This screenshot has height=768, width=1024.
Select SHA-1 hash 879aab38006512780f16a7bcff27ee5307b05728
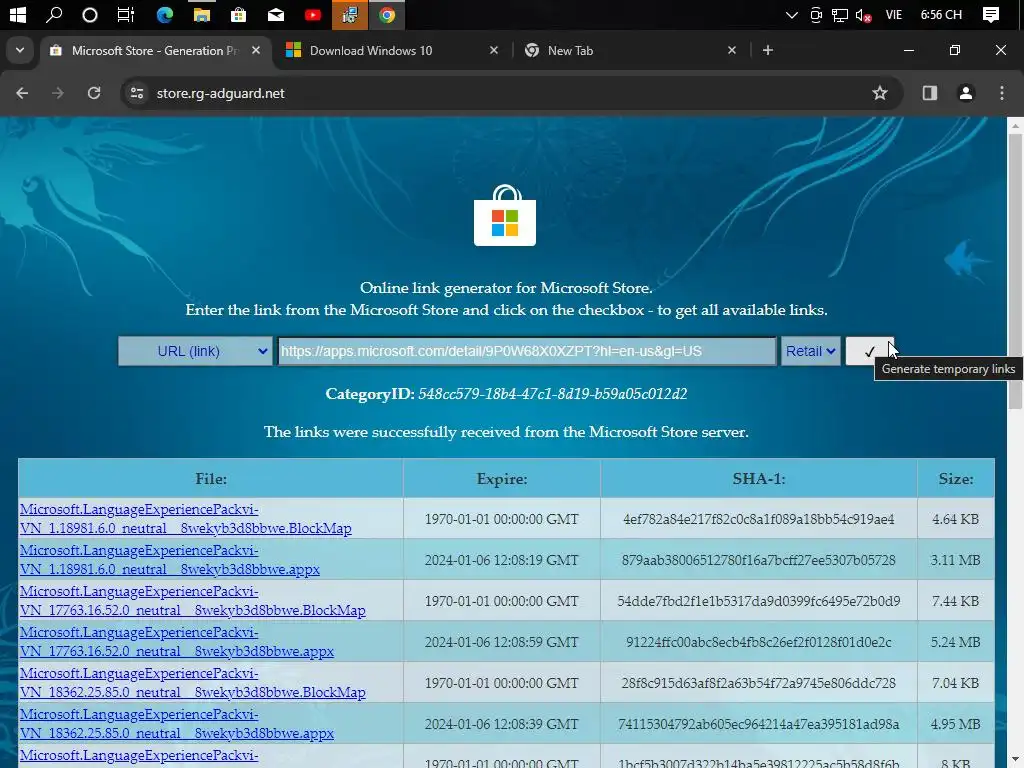coord(759,560)
